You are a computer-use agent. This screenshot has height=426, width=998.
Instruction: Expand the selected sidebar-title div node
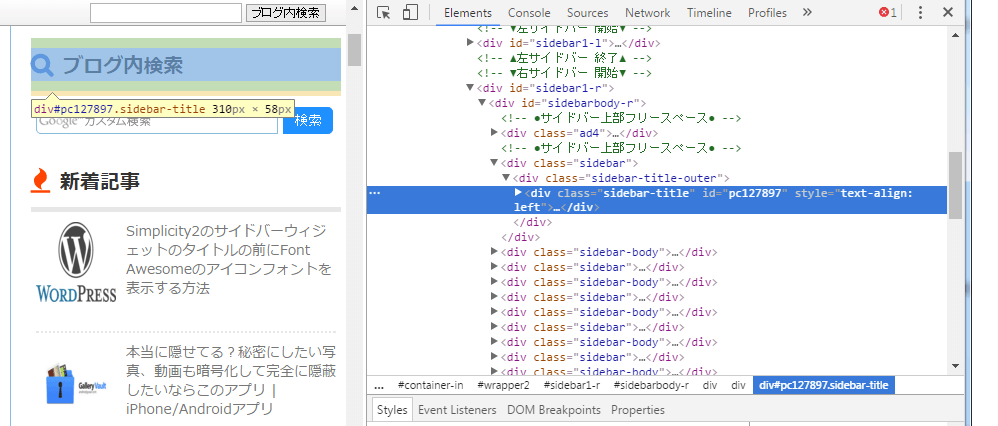(518, 192)
